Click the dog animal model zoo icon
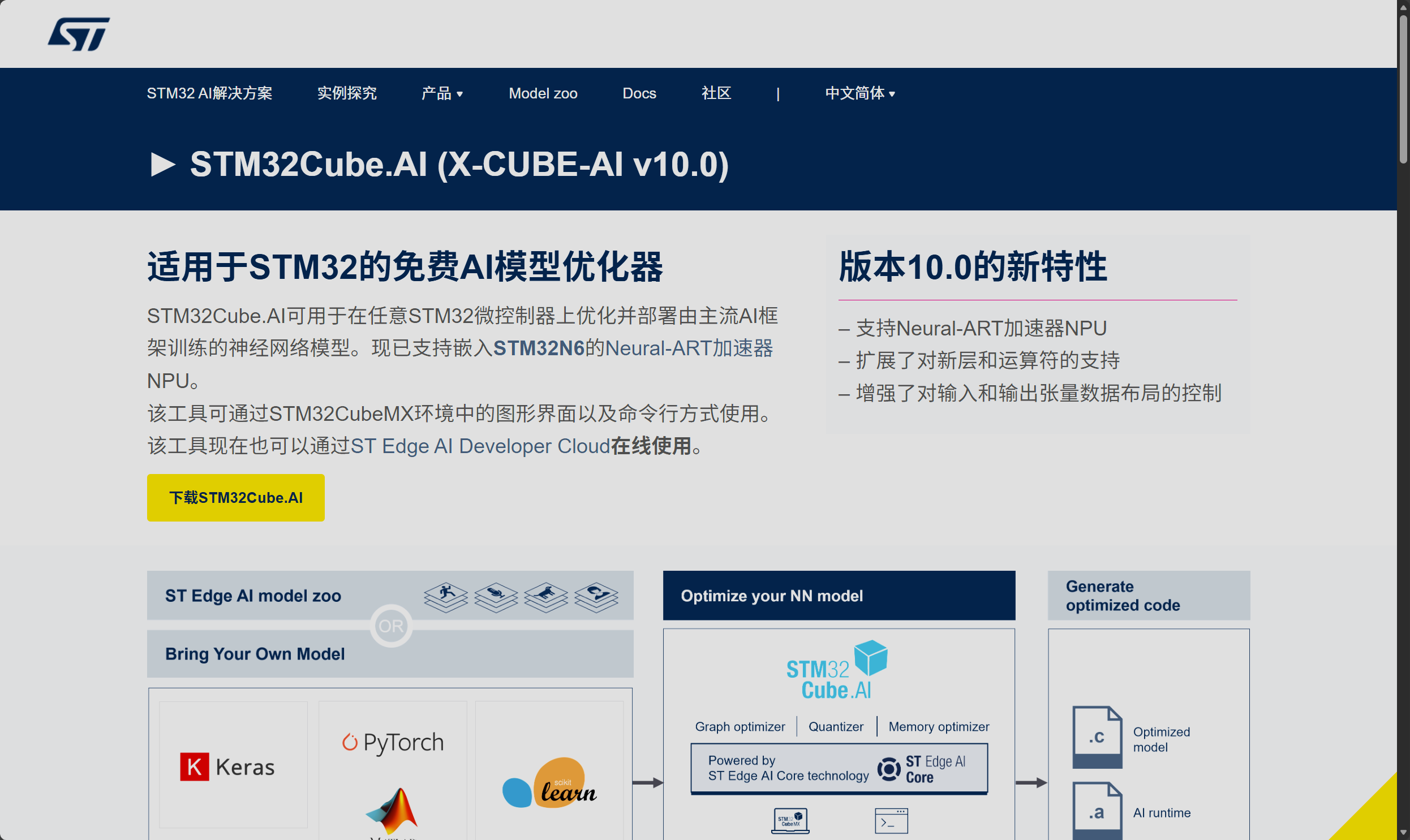 click(545, 597)
